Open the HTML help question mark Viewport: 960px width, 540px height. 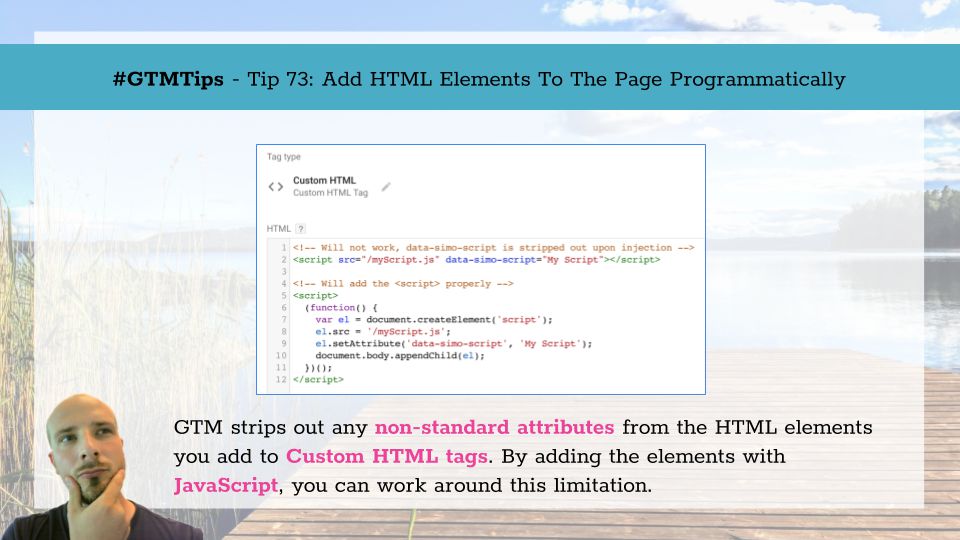(301, 229)
